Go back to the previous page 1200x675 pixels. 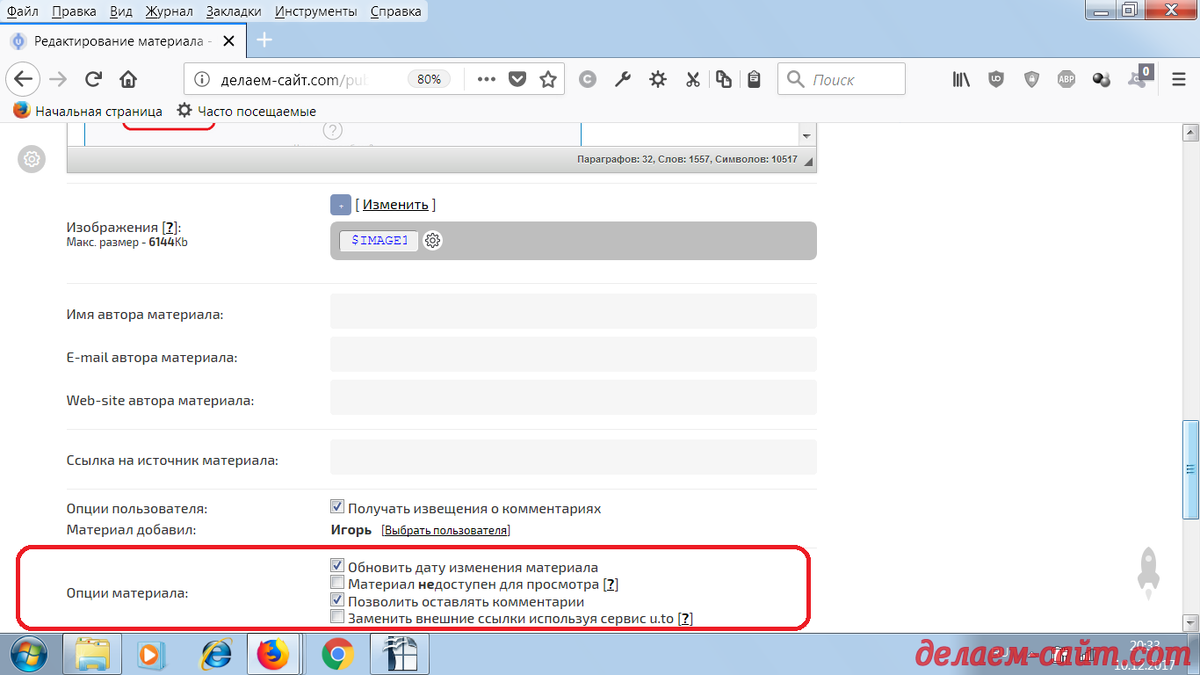tap(25, 79)
